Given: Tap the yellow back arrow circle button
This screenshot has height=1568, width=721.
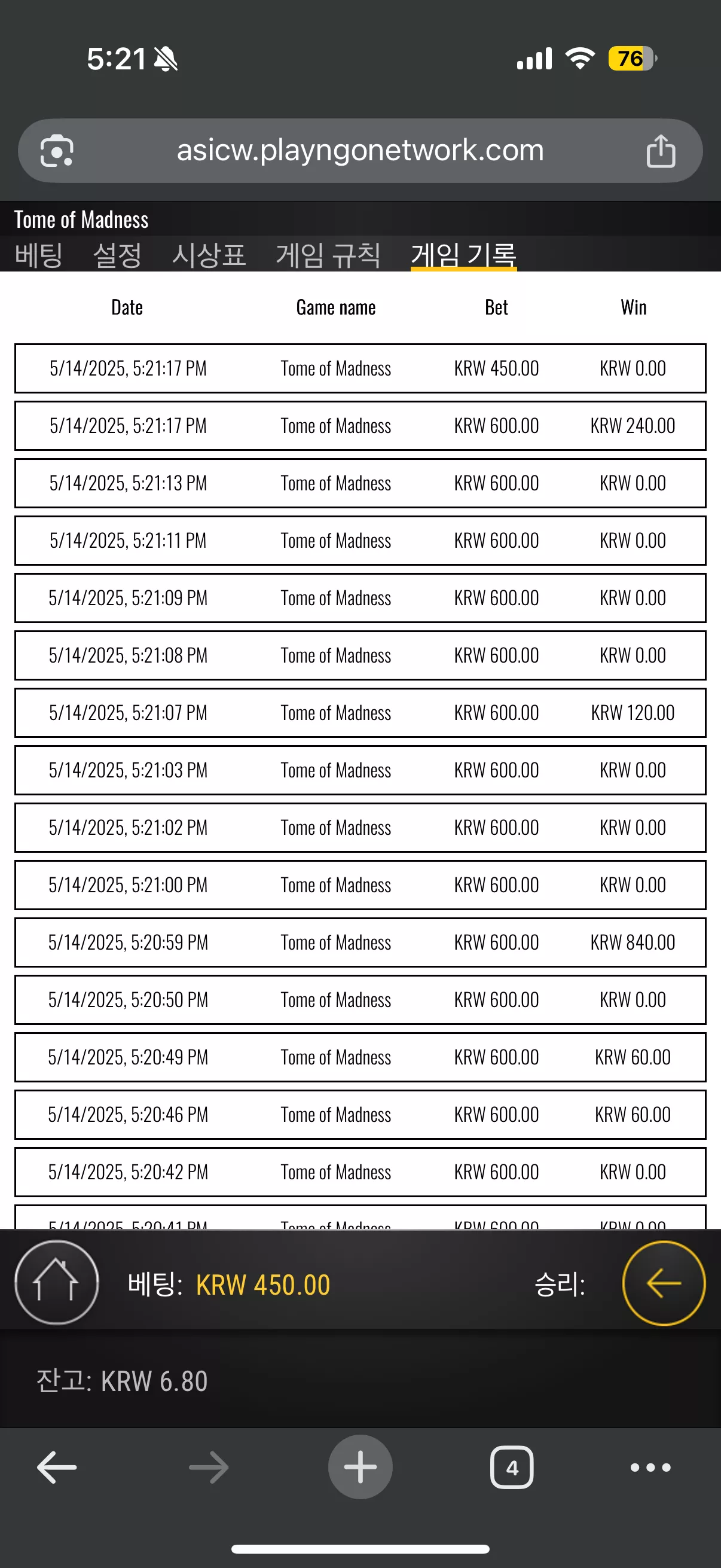Looking at the screenshot, I should coord(663,1283).
